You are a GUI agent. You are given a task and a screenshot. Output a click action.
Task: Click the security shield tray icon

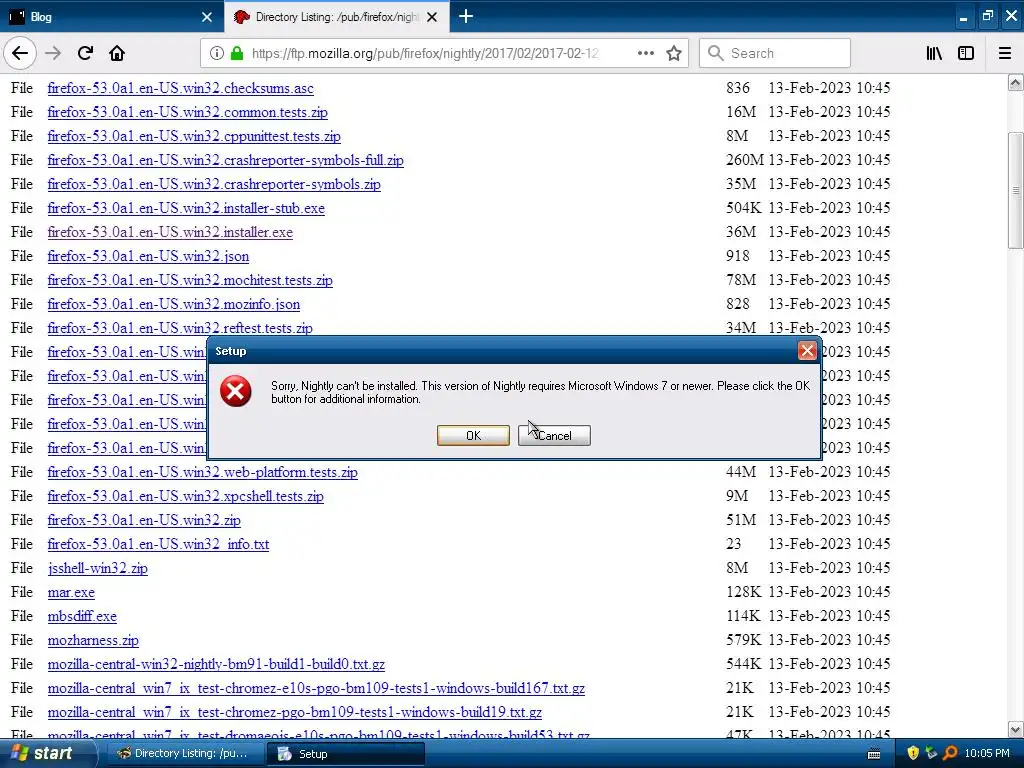[x=913, y=753]
